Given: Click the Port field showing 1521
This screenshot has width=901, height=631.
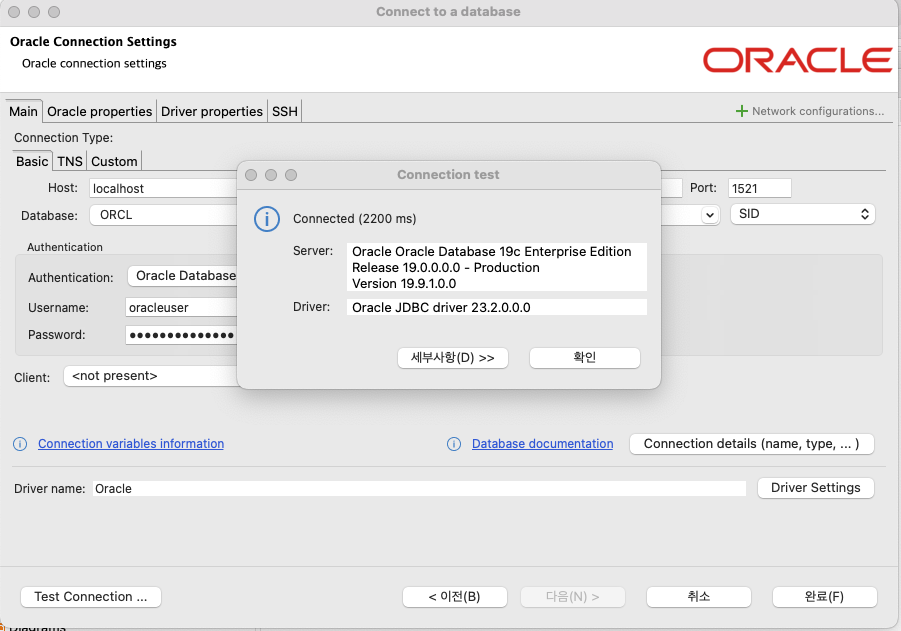Looking at the screenshot, I should tap(760, 188).
